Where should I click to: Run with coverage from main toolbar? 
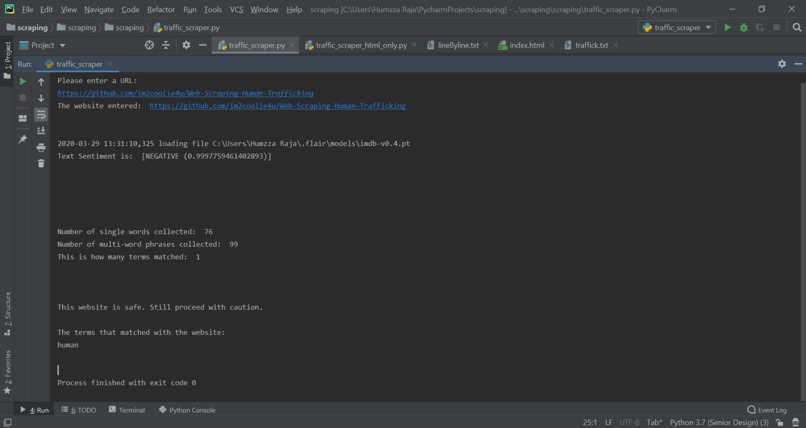(x=760, y=27)
